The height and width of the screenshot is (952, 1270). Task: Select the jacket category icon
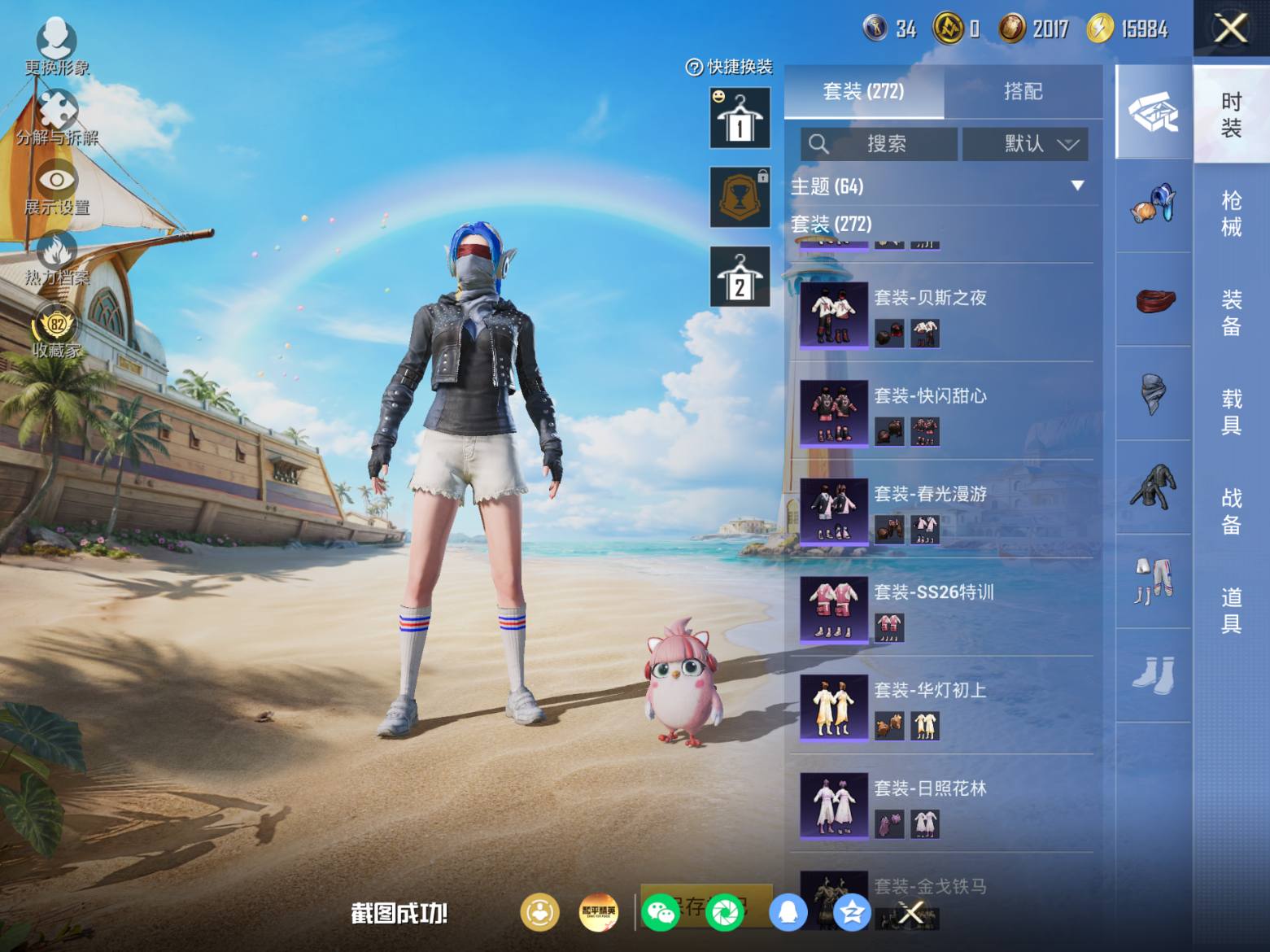[1153, 487]
